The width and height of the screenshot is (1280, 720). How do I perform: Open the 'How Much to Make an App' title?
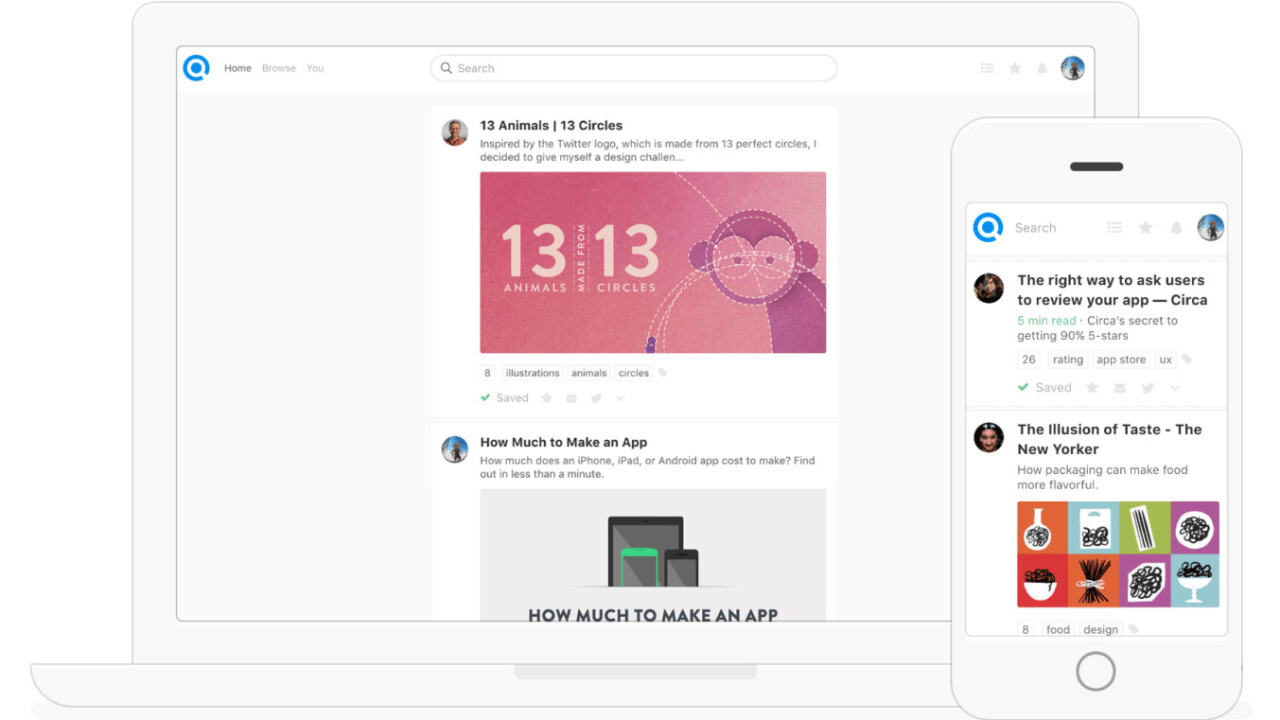(563, 442)
